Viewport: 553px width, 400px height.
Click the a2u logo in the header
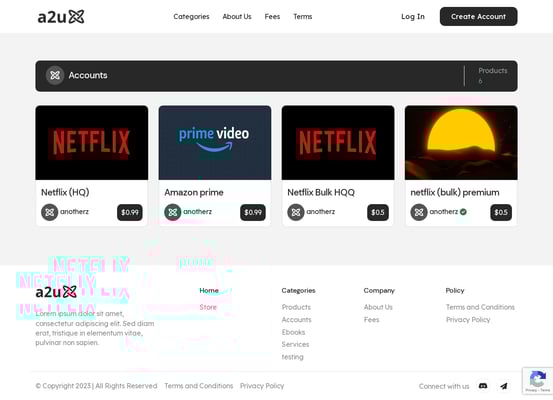(x=61, y=17)
